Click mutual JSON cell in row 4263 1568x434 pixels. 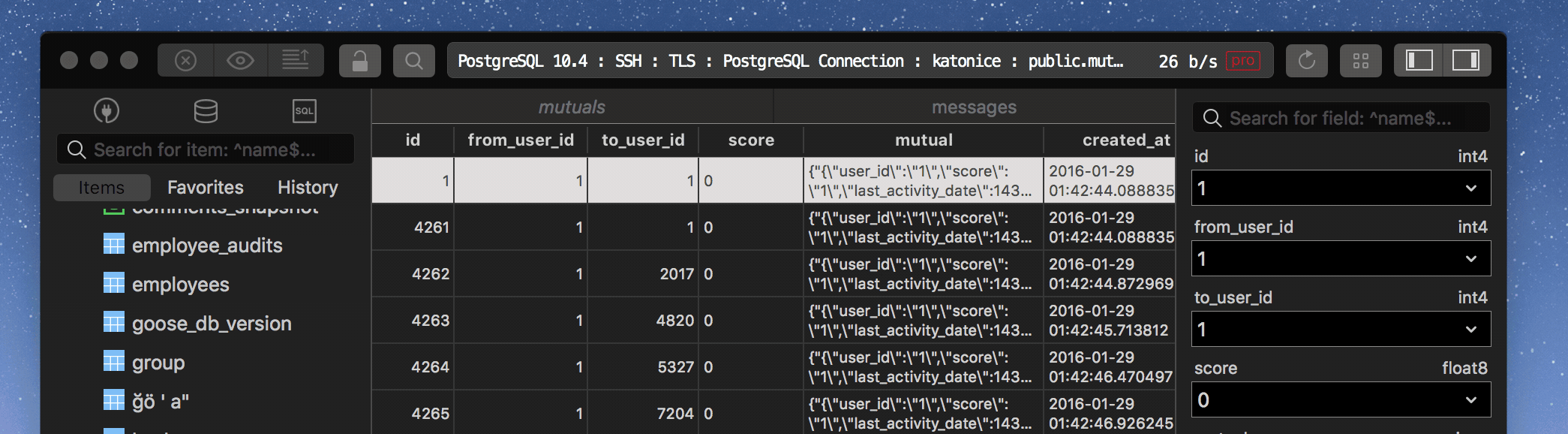(924, 321)
